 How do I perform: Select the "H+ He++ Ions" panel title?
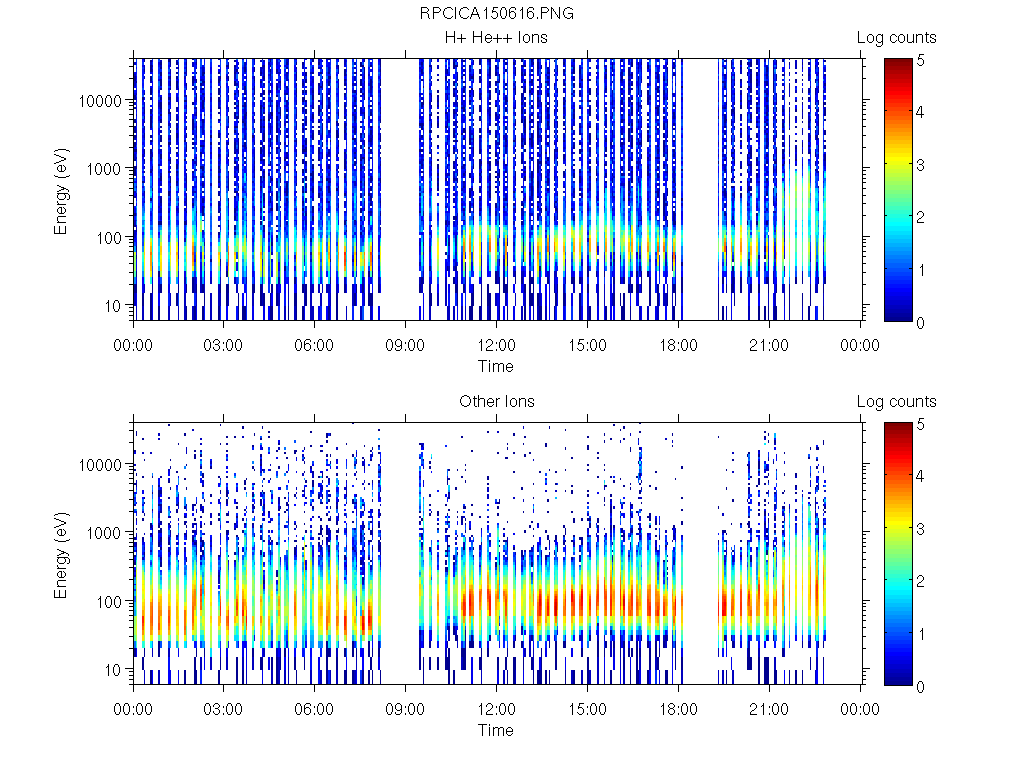point(496,38)
